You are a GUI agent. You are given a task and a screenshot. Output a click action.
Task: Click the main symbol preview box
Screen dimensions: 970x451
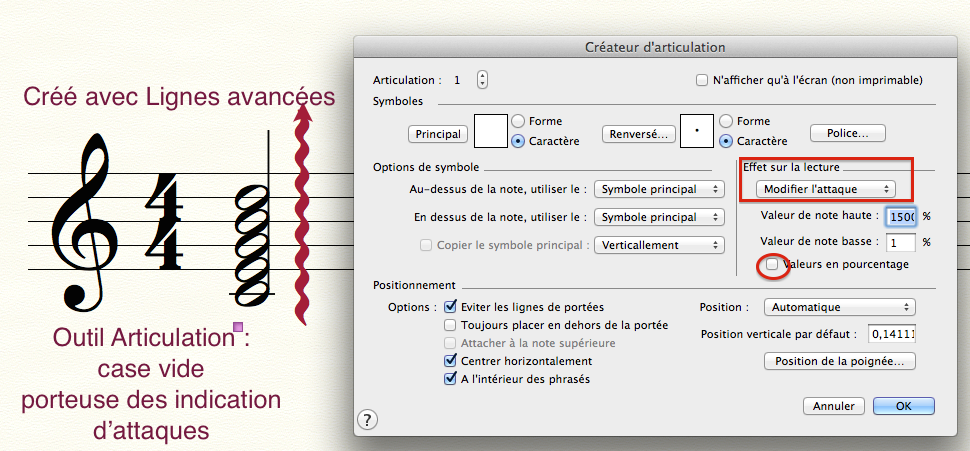pyautogui.click(x=490, y=131)
